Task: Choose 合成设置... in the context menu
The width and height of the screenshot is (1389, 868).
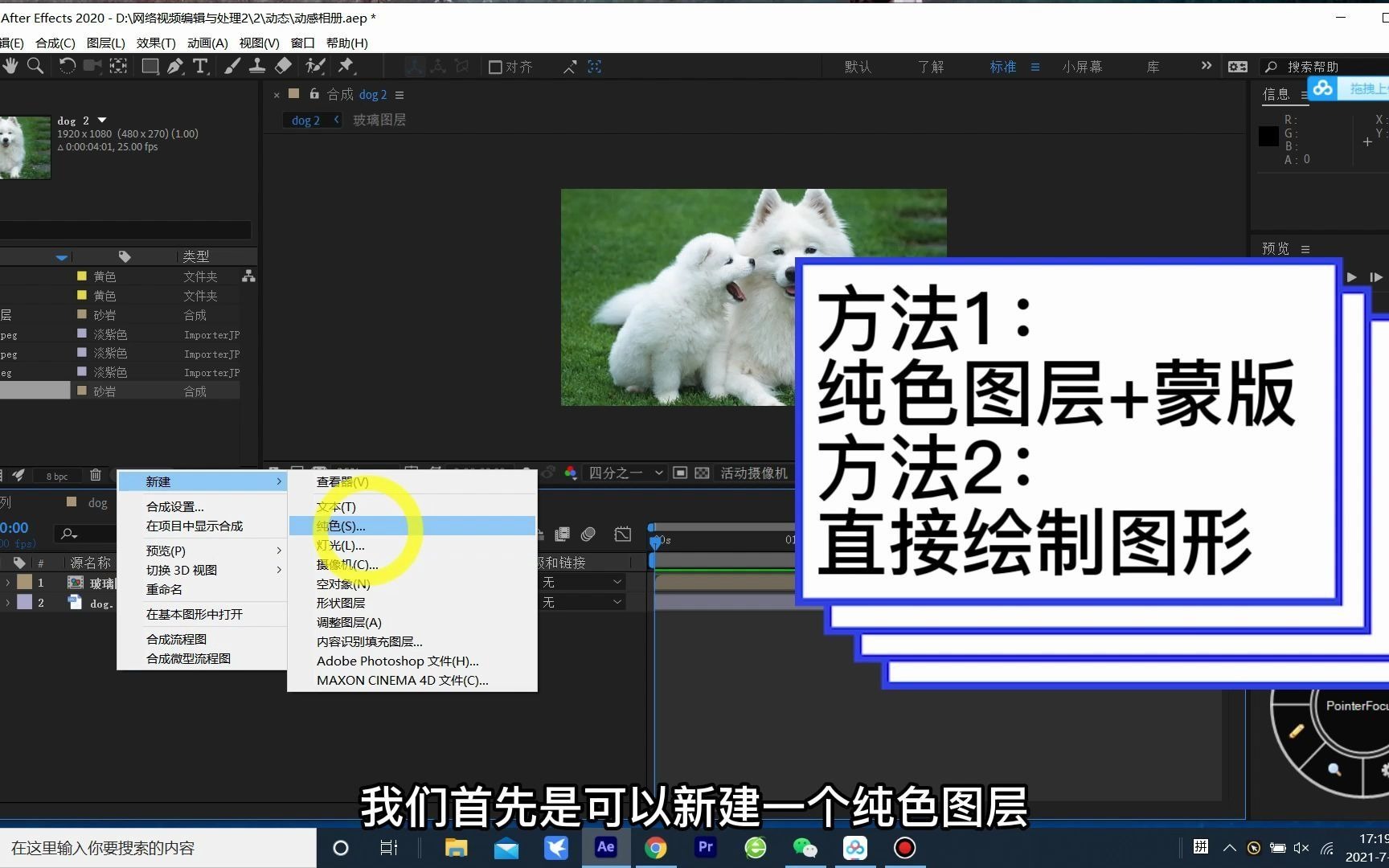Action: coord(202,506)
